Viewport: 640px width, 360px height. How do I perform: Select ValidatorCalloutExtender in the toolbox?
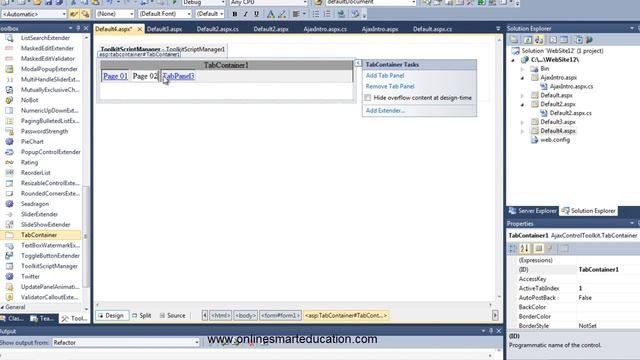(x=49, y=297)
